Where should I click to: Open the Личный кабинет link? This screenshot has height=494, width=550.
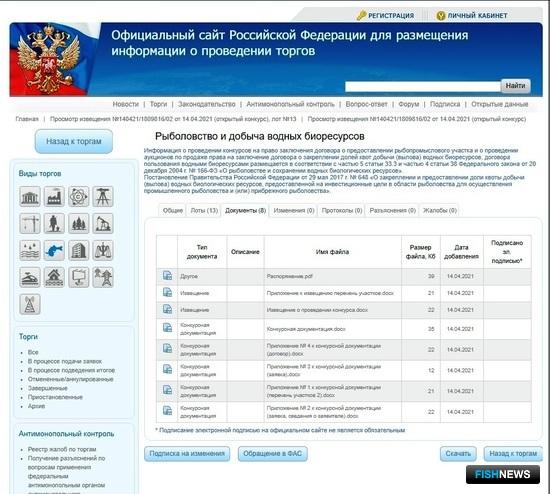pyautogui.click(x=477, y=15)
